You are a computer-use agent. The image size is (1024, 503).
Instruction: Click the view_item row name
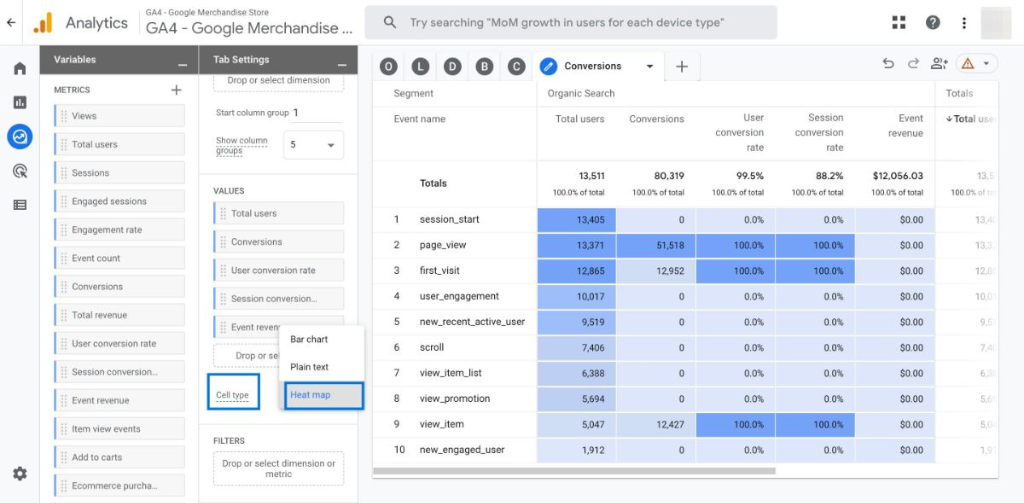pyautogui.click(x=441, y=424)
